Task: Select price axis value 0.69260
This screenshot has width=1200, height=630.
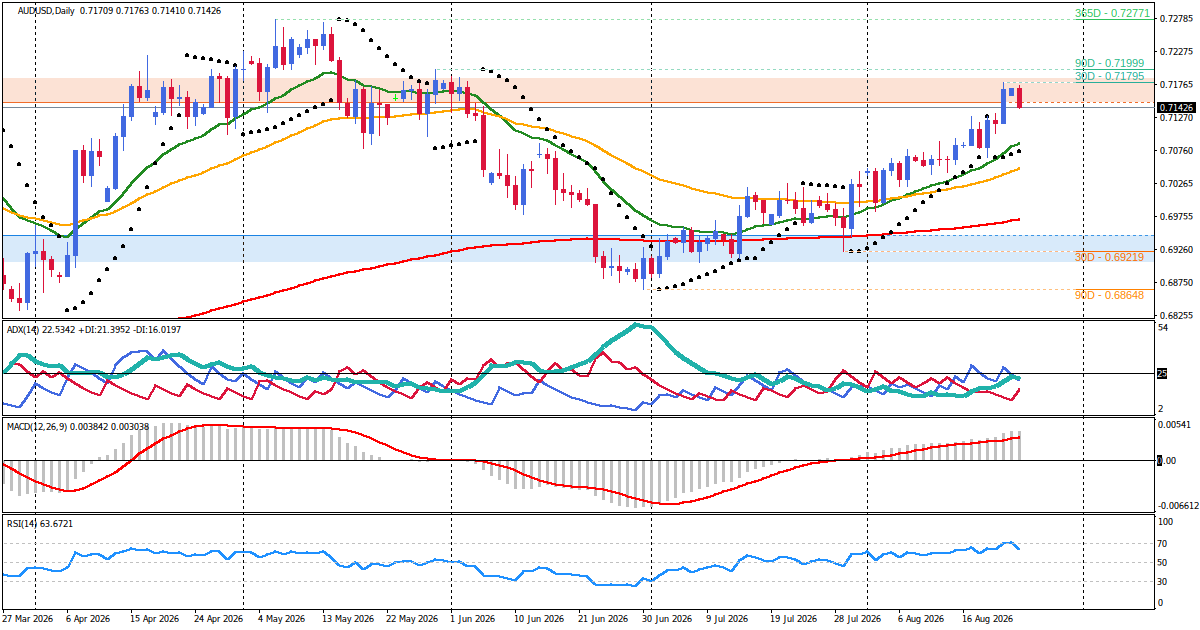Action: point(1175,250)
